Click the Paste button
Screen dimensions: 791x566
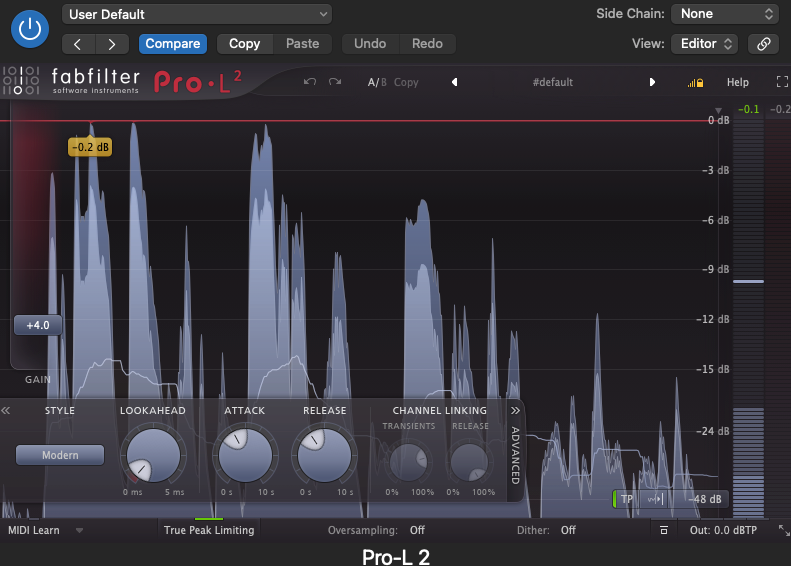coord(303,44)
